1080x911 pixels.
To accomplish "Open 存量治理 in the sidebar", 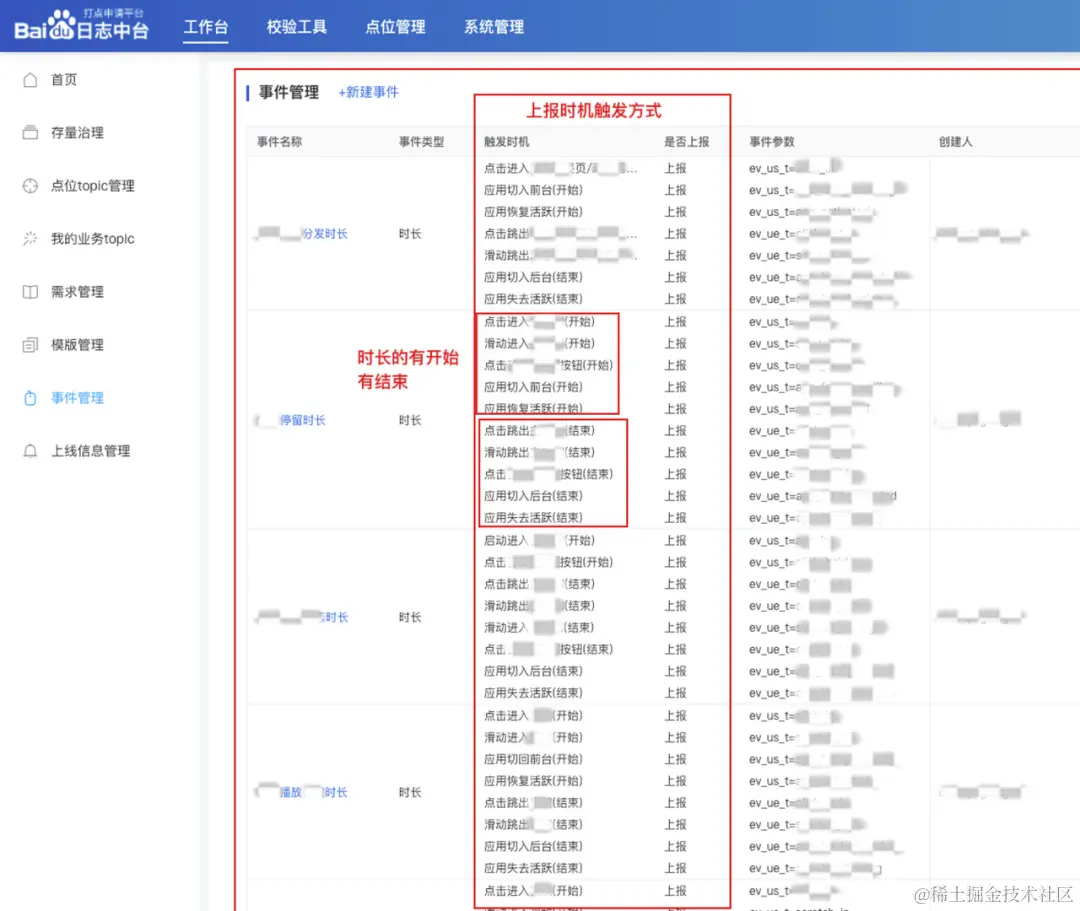I will click(77, 132).
